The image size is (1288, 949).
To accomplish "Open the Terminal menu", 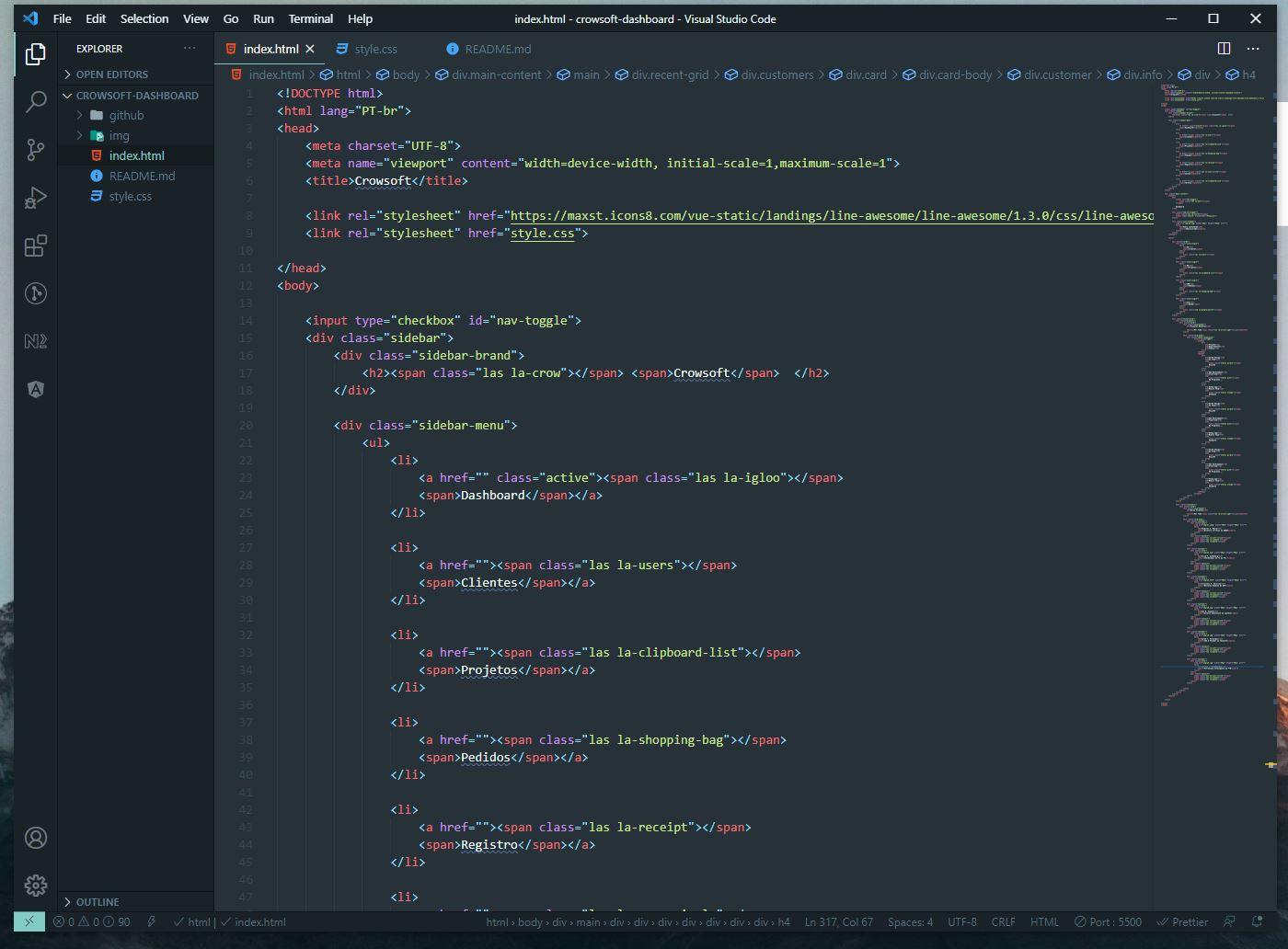I will pos(311,18).
